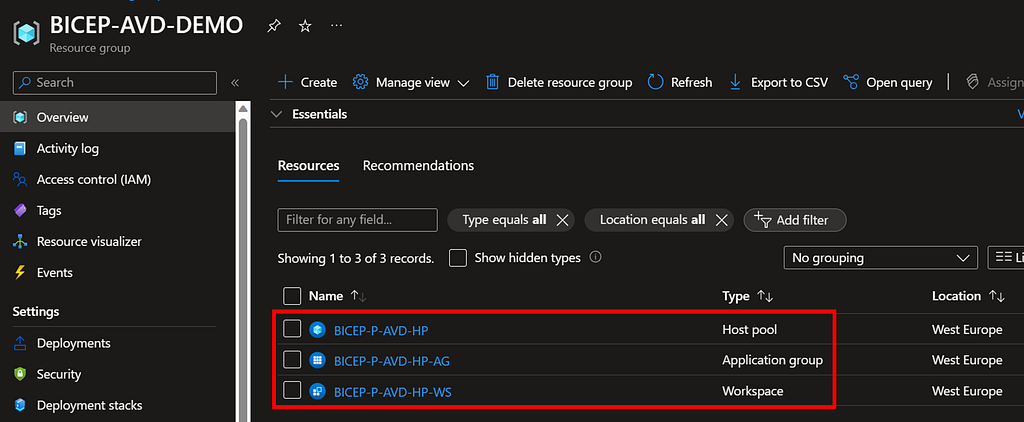
Task: Click the purple Tags icon
Action: coord(20,210)
